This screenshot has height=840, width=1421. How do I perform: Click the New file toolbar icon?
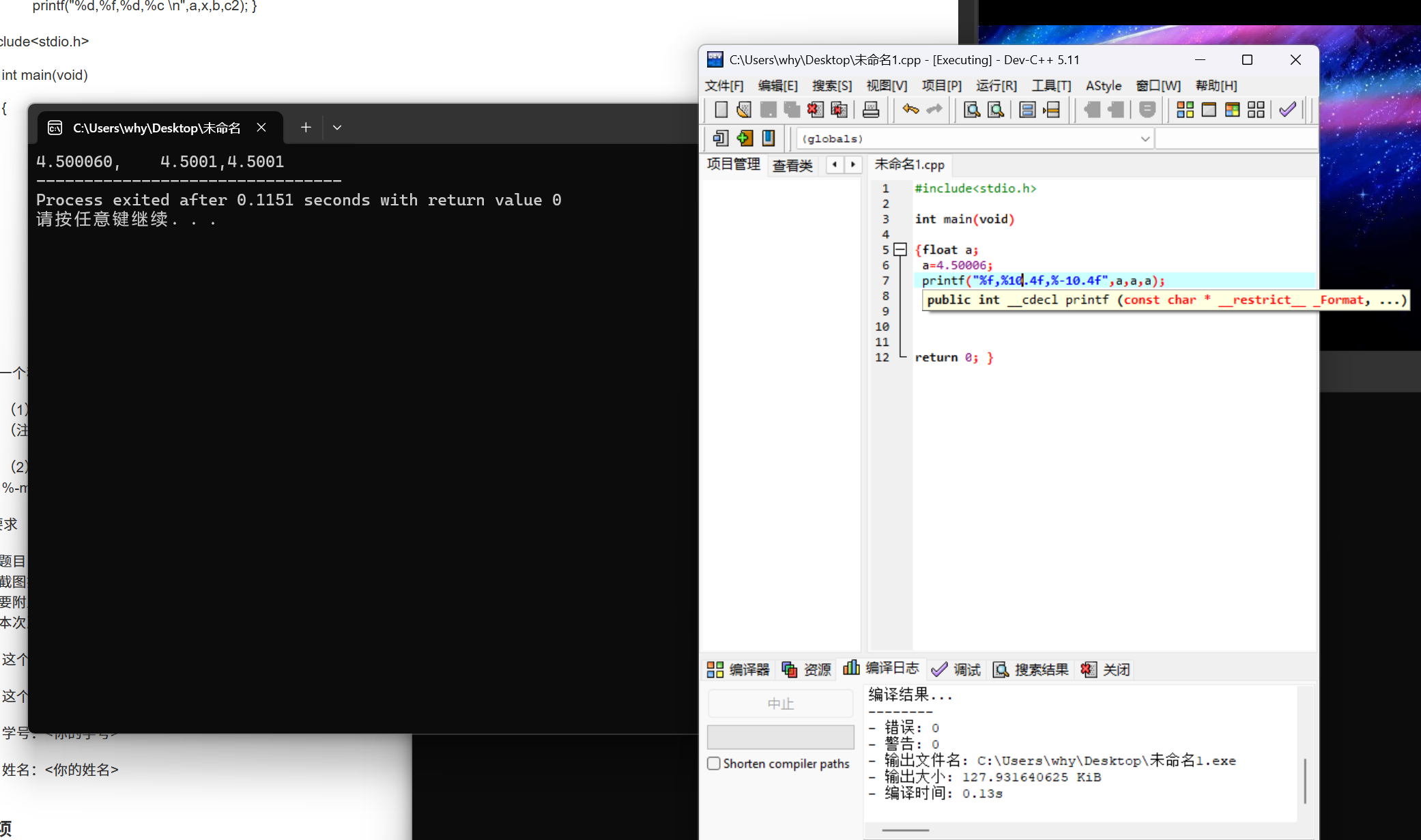721,110
